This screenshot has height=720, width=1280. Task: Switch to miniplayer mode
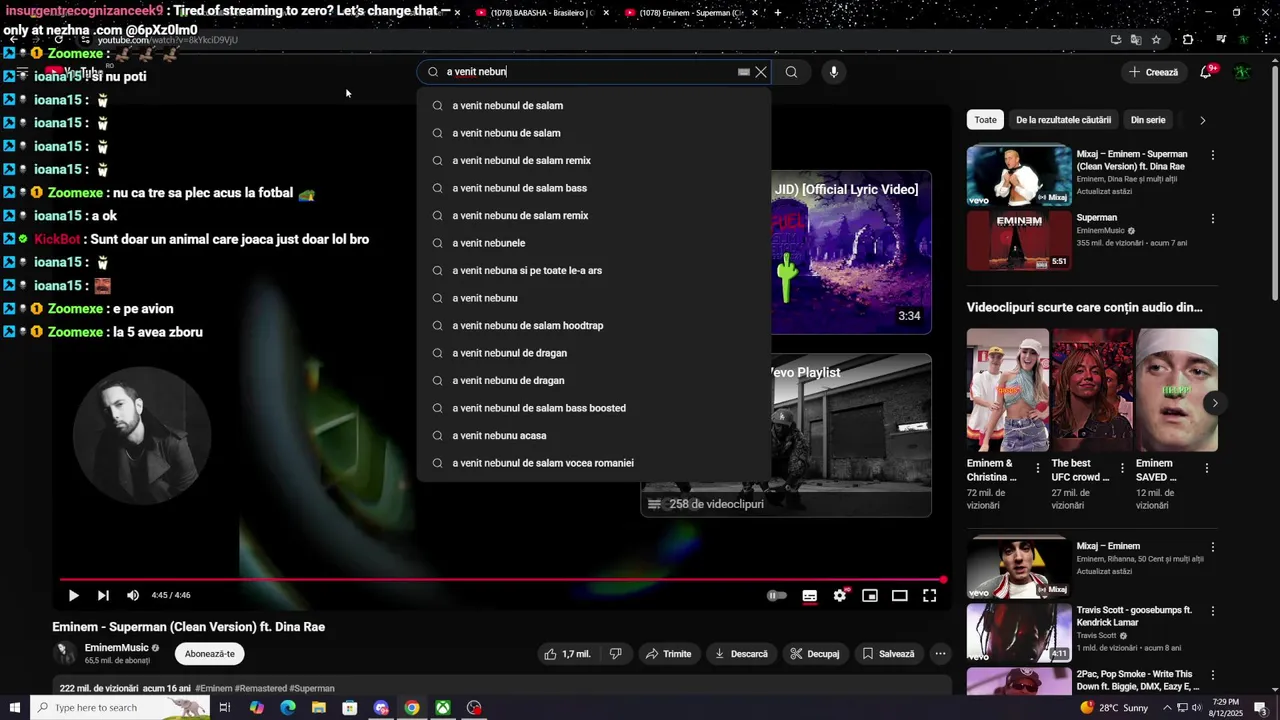pos(870,595)
